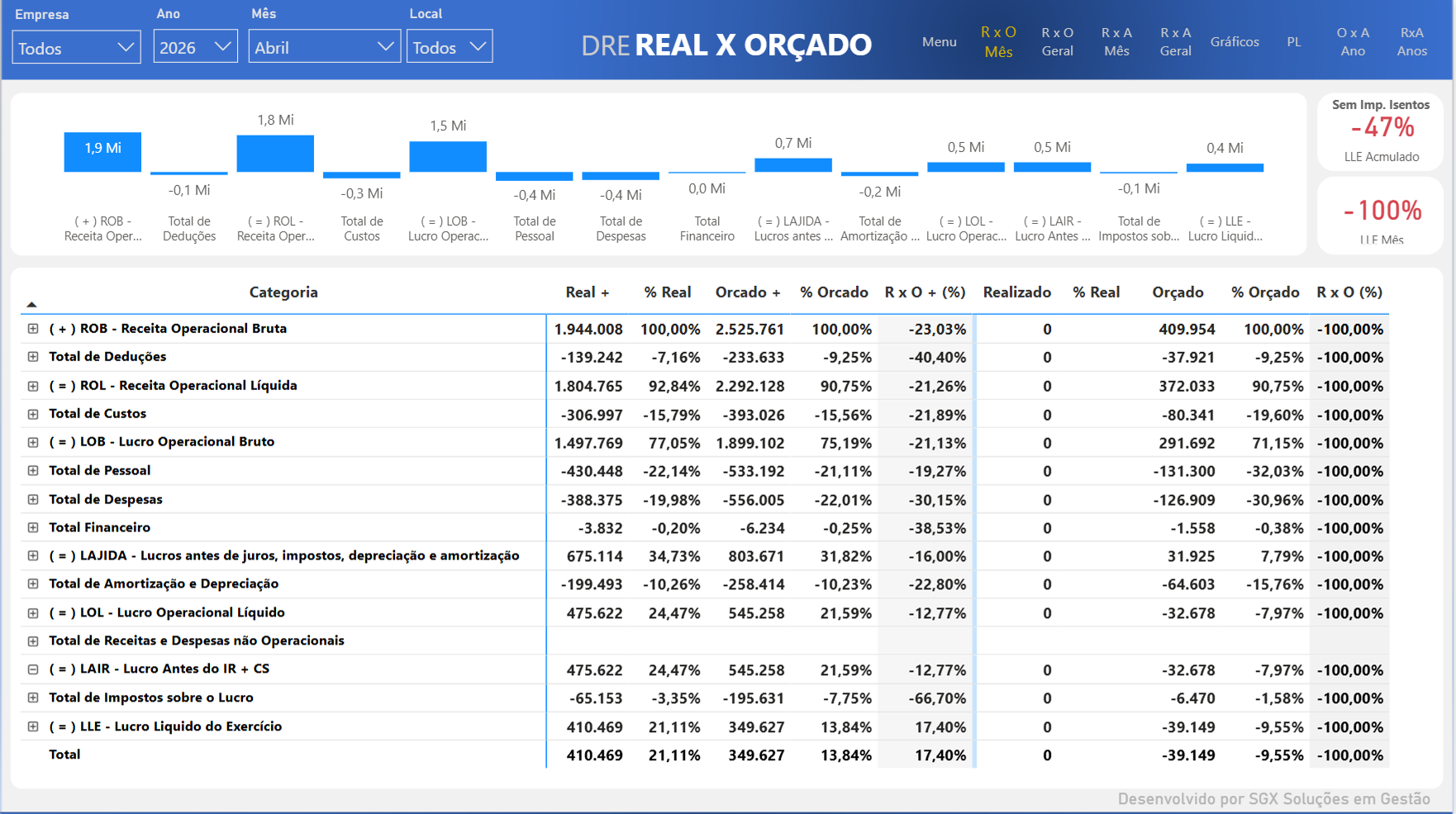Expand Total de Custos row

tap(33, 413)
